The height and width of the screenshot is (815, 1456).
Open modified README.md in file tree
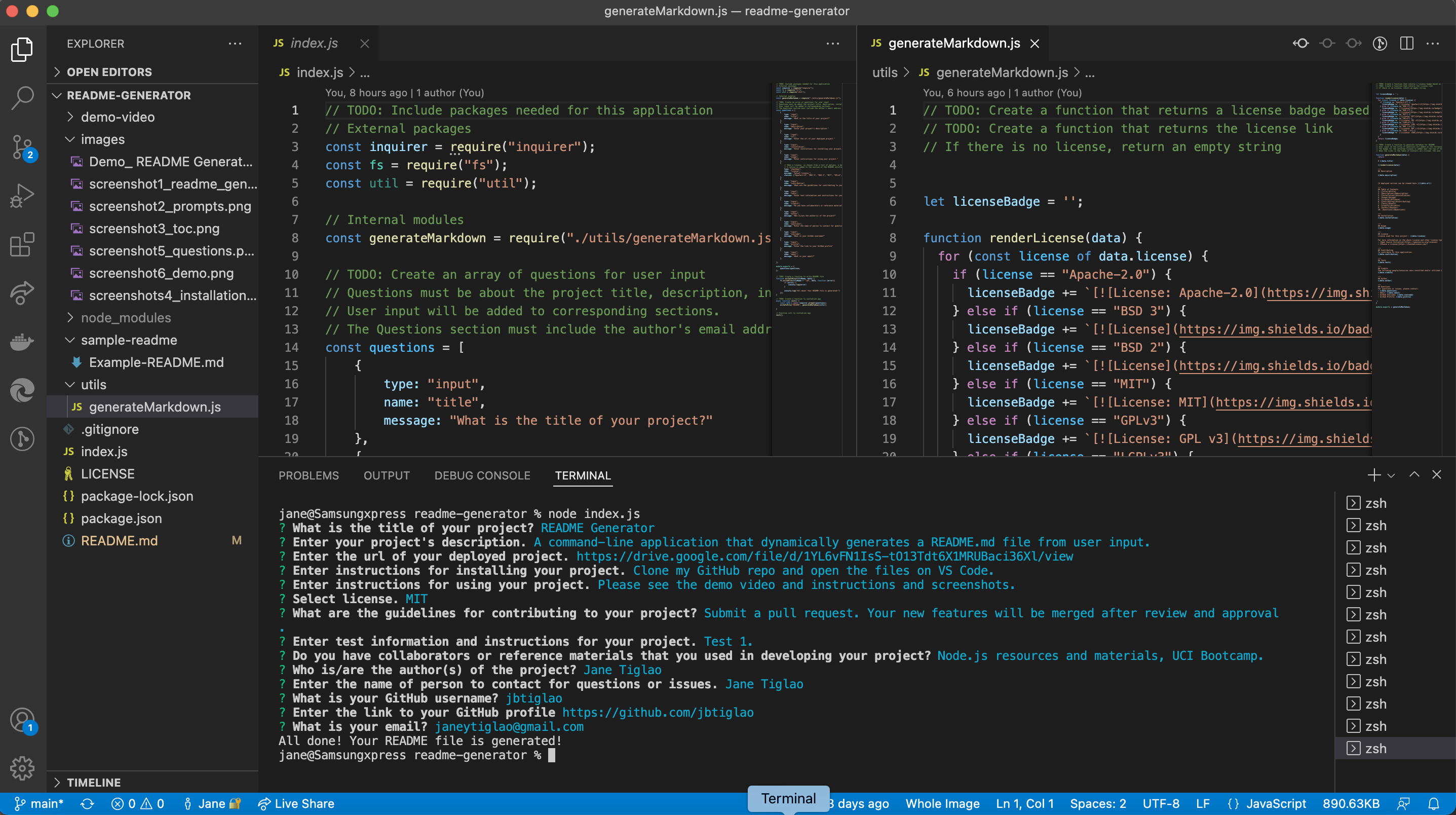(x=152, y=541)
